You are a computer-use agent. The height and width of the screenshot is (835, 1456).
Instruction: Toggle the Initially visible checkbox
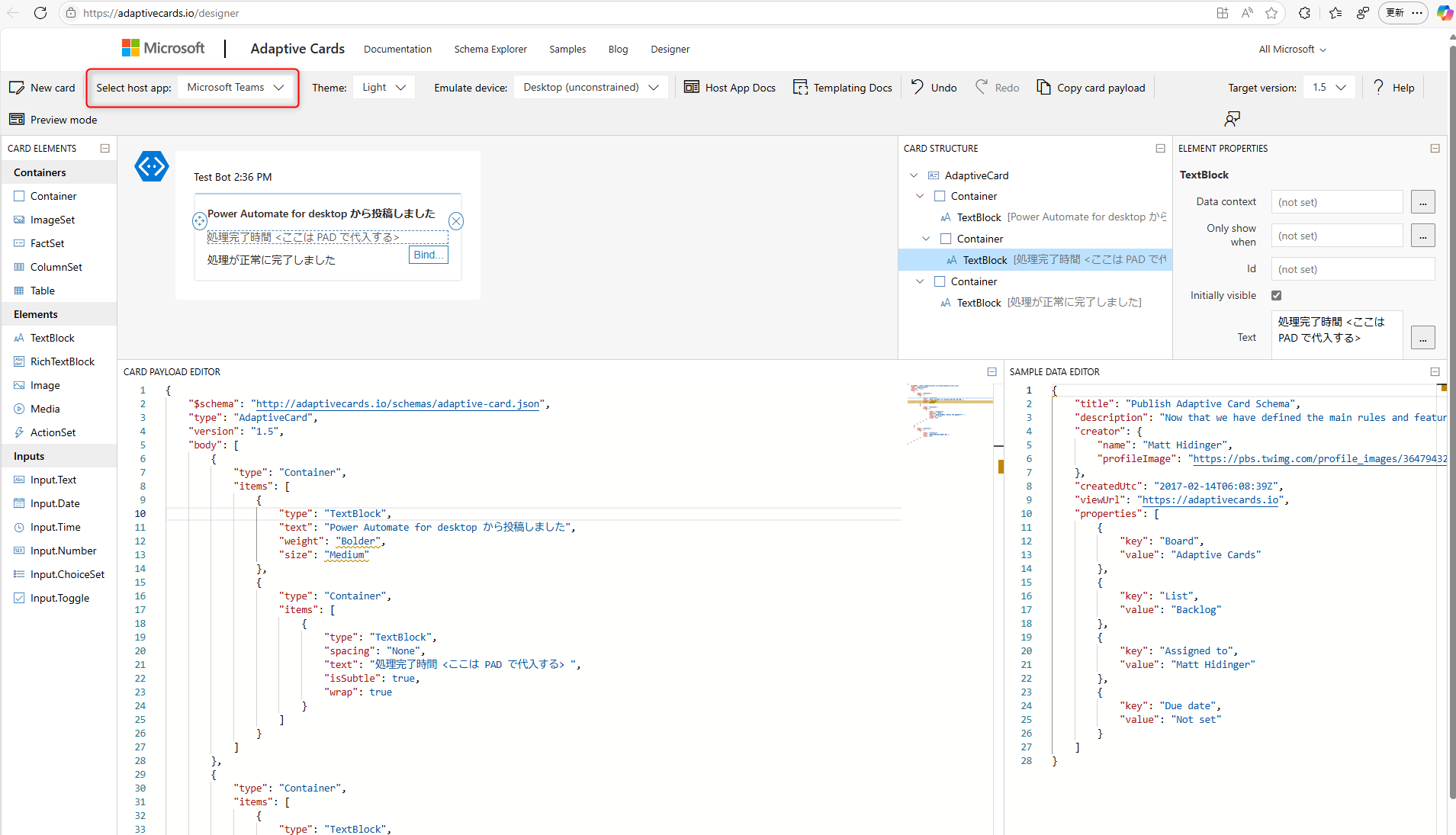pos(1277,295)
